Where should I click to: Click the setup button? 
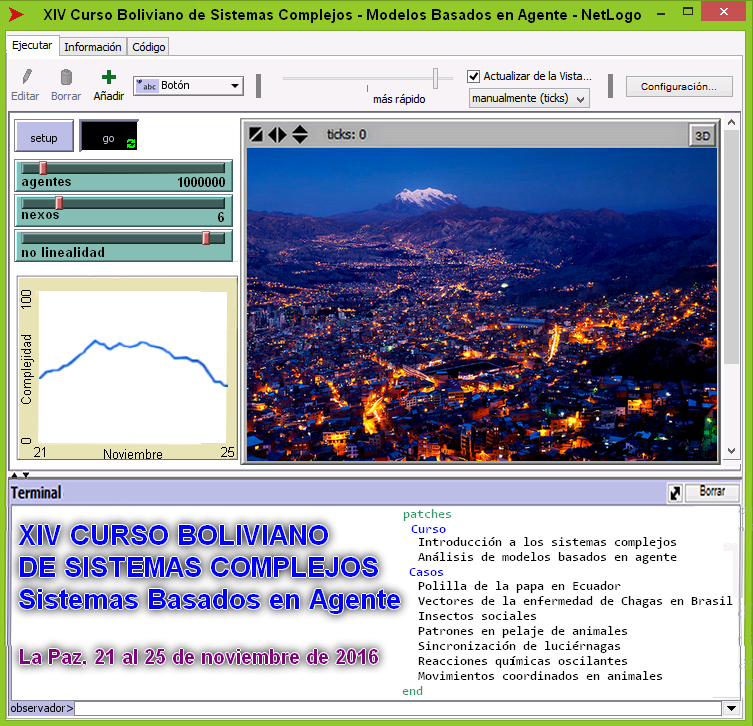coord(44,138)
